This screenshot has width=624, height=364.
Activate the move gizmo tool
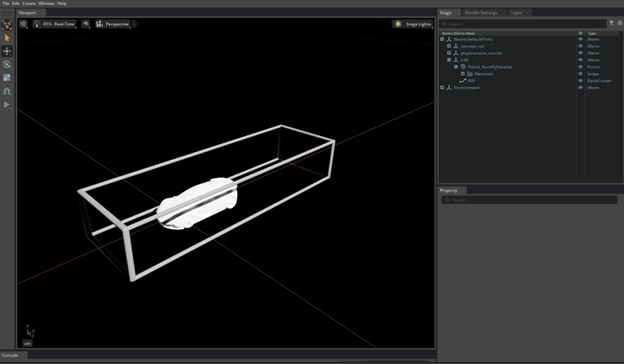pos(7,51)
